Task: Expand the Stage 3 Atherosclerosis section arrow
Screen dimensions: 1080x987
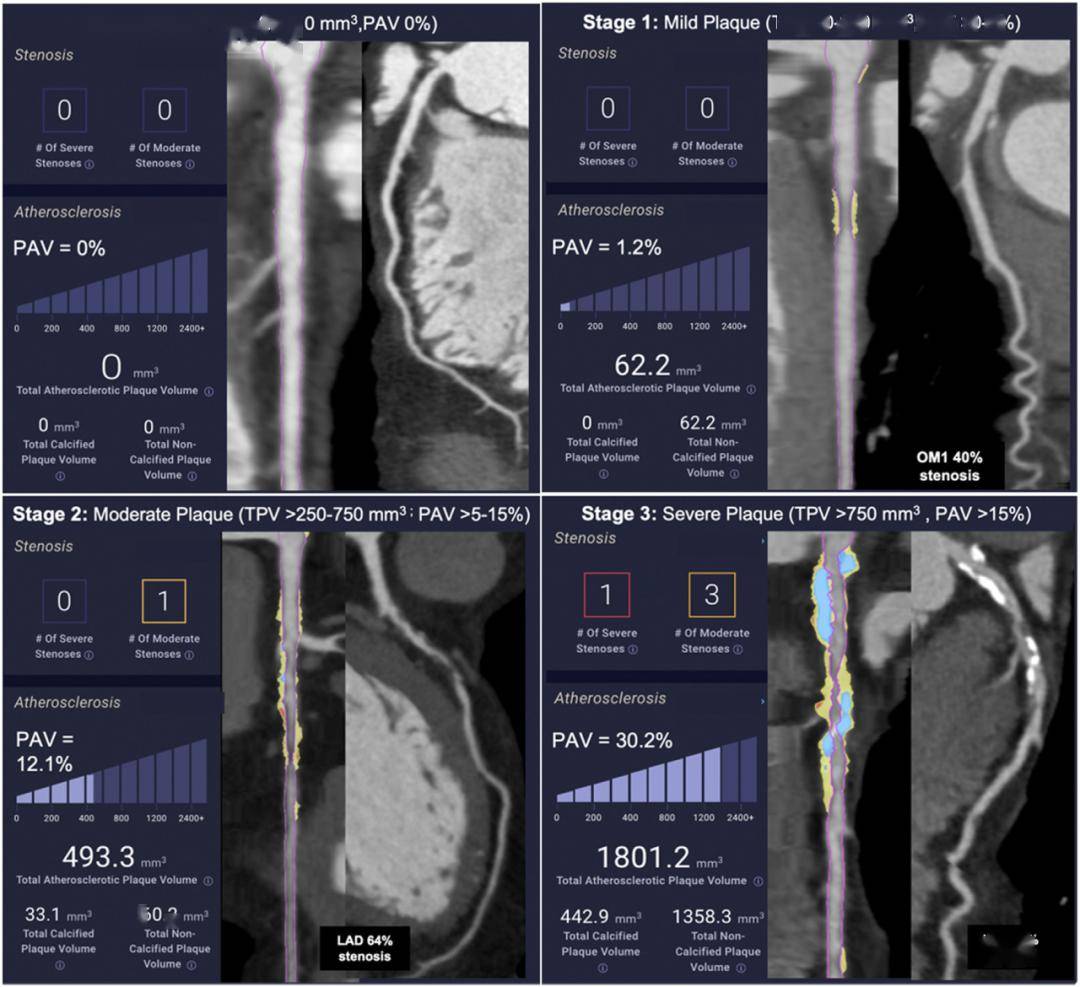Action: click(762, 699)
